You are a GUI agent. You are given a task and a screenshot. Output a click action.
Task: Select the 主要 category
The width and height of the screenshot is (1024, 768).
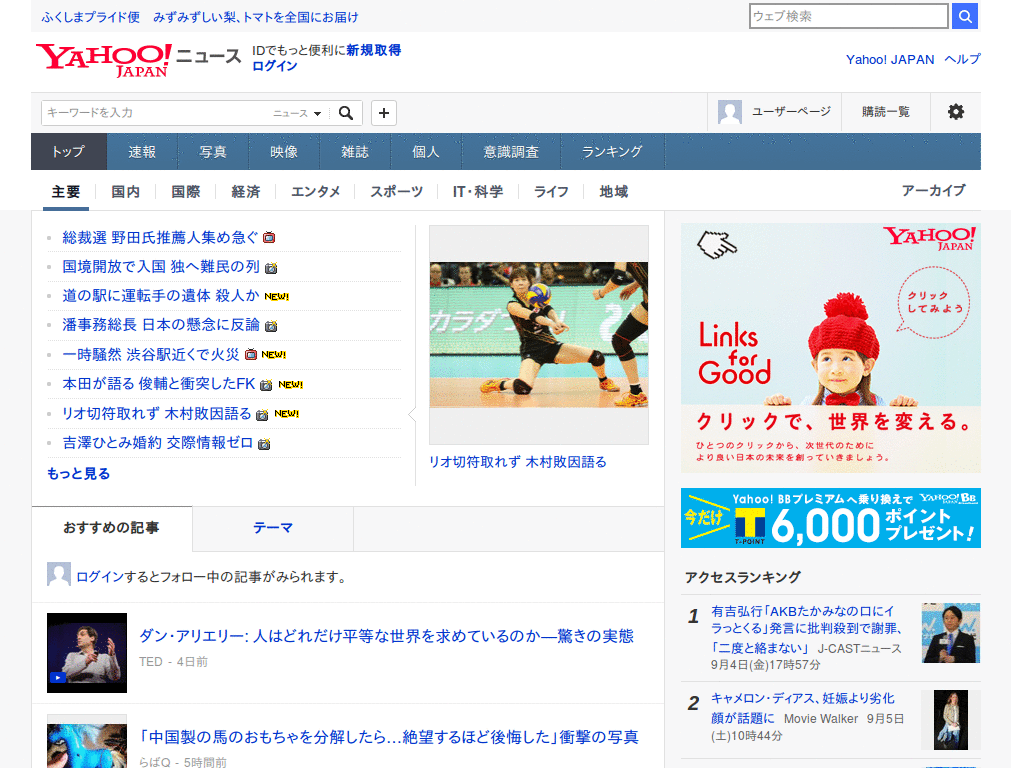point(66,192)
